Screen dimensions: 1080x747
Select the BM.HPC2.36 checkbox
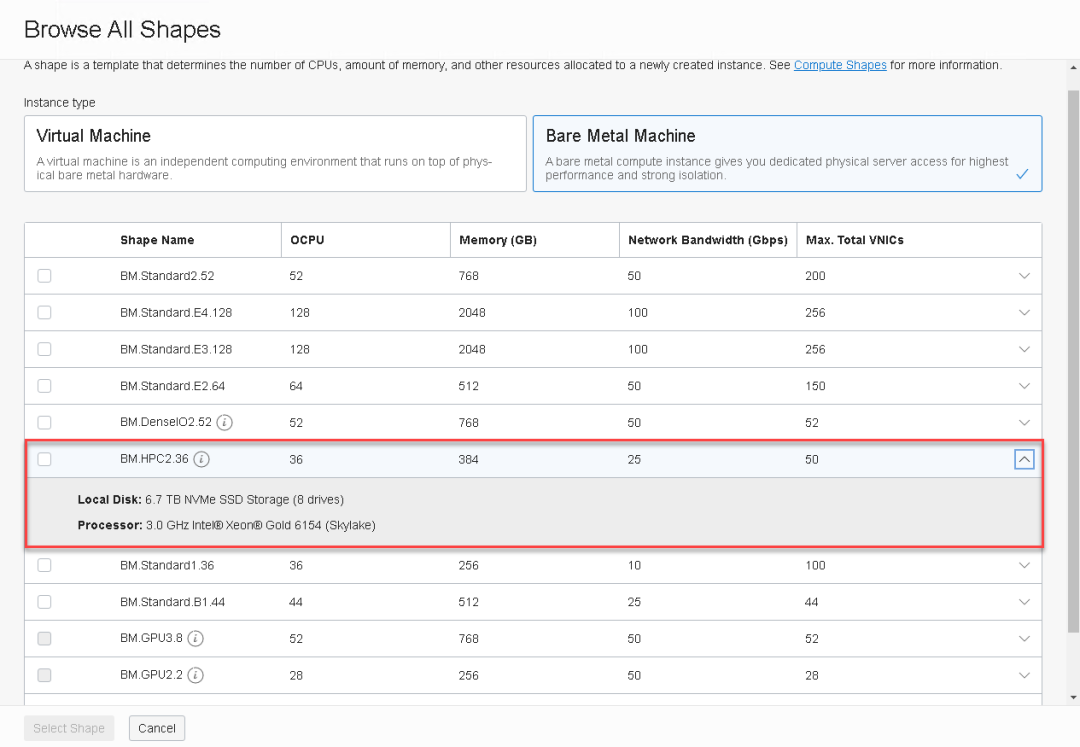tap(44, 460)
